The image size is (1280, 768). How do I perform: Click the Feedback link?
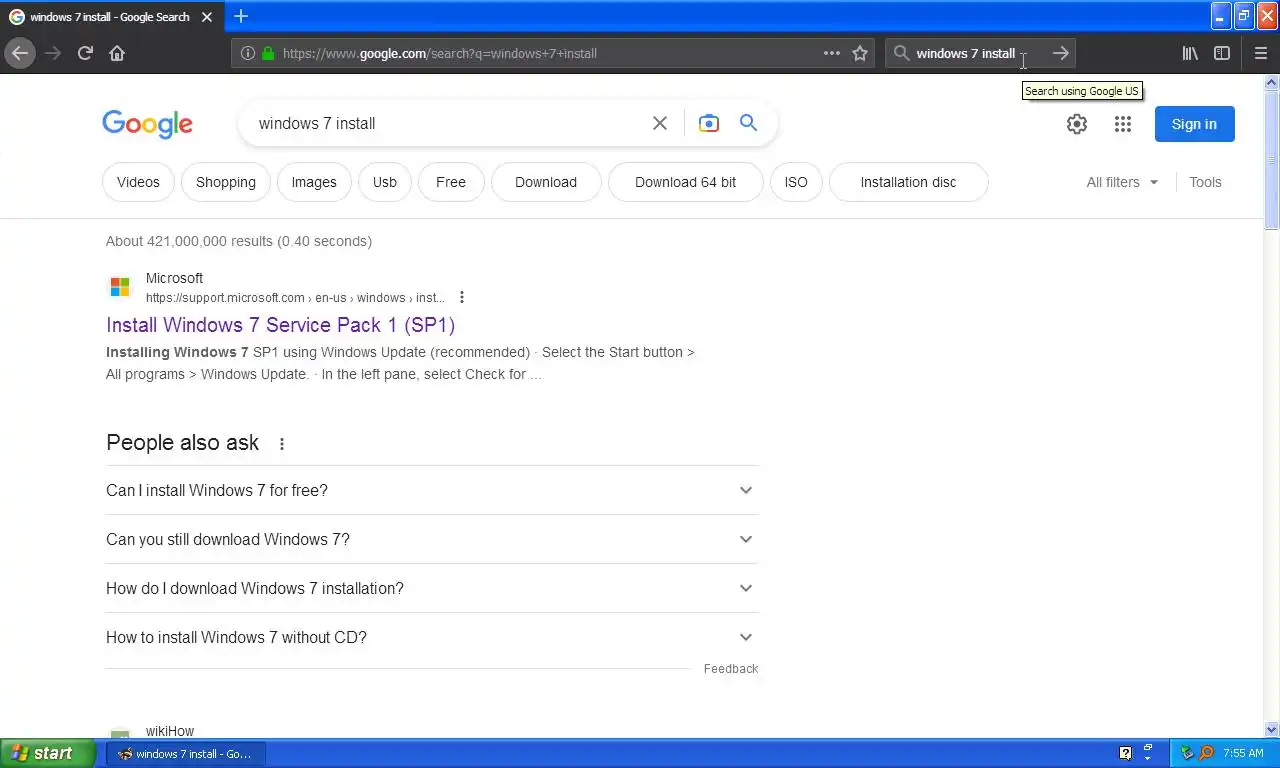731,669
